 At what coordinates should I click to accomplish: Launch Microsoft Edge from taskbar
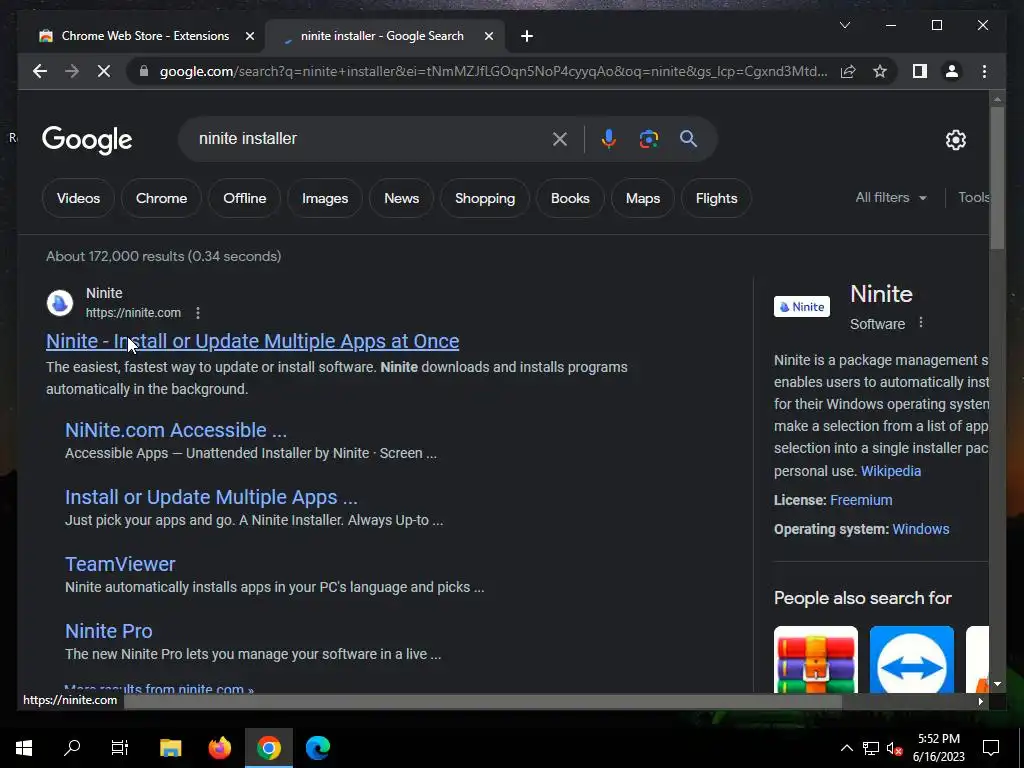[318, 748]
